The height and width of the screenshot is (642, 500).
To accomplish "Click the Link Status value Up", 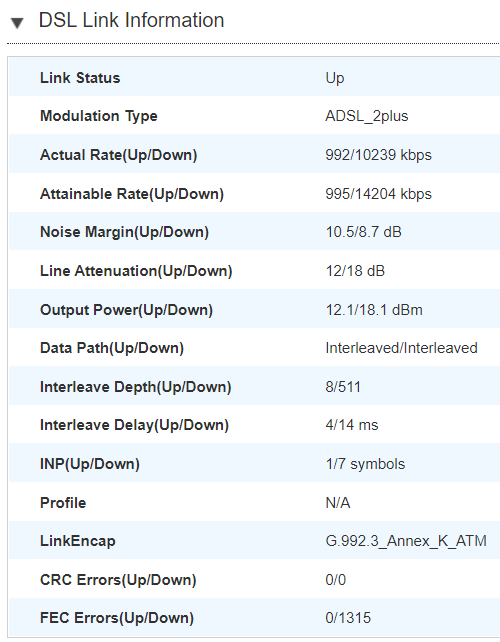I will pyautogui.click(x=335, y=78).
